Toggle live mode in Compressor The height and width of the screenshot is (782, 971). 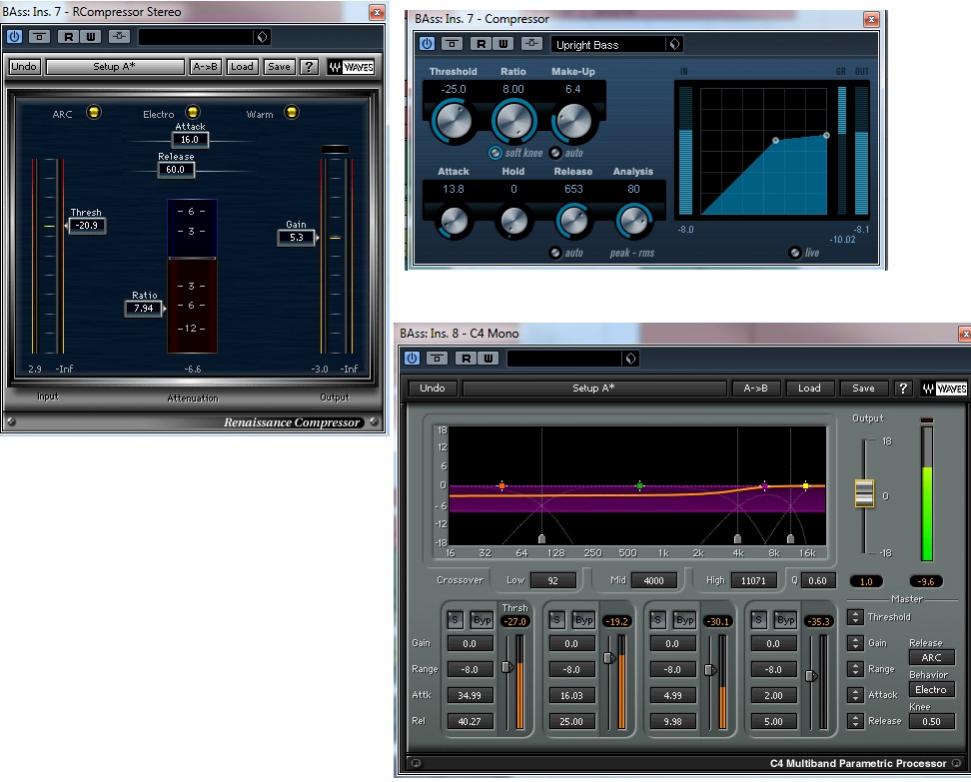pyautogui.click(x=795, y=252)
